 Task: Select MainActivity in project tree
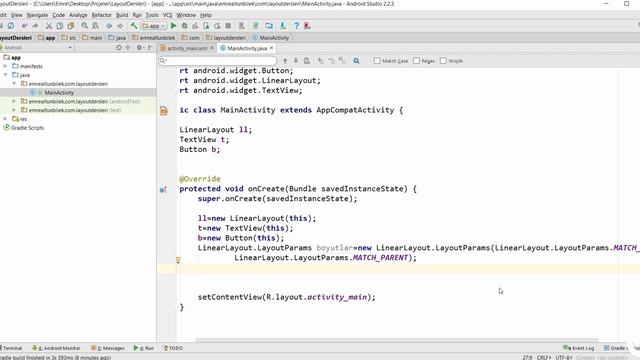(x=59, y=93)
